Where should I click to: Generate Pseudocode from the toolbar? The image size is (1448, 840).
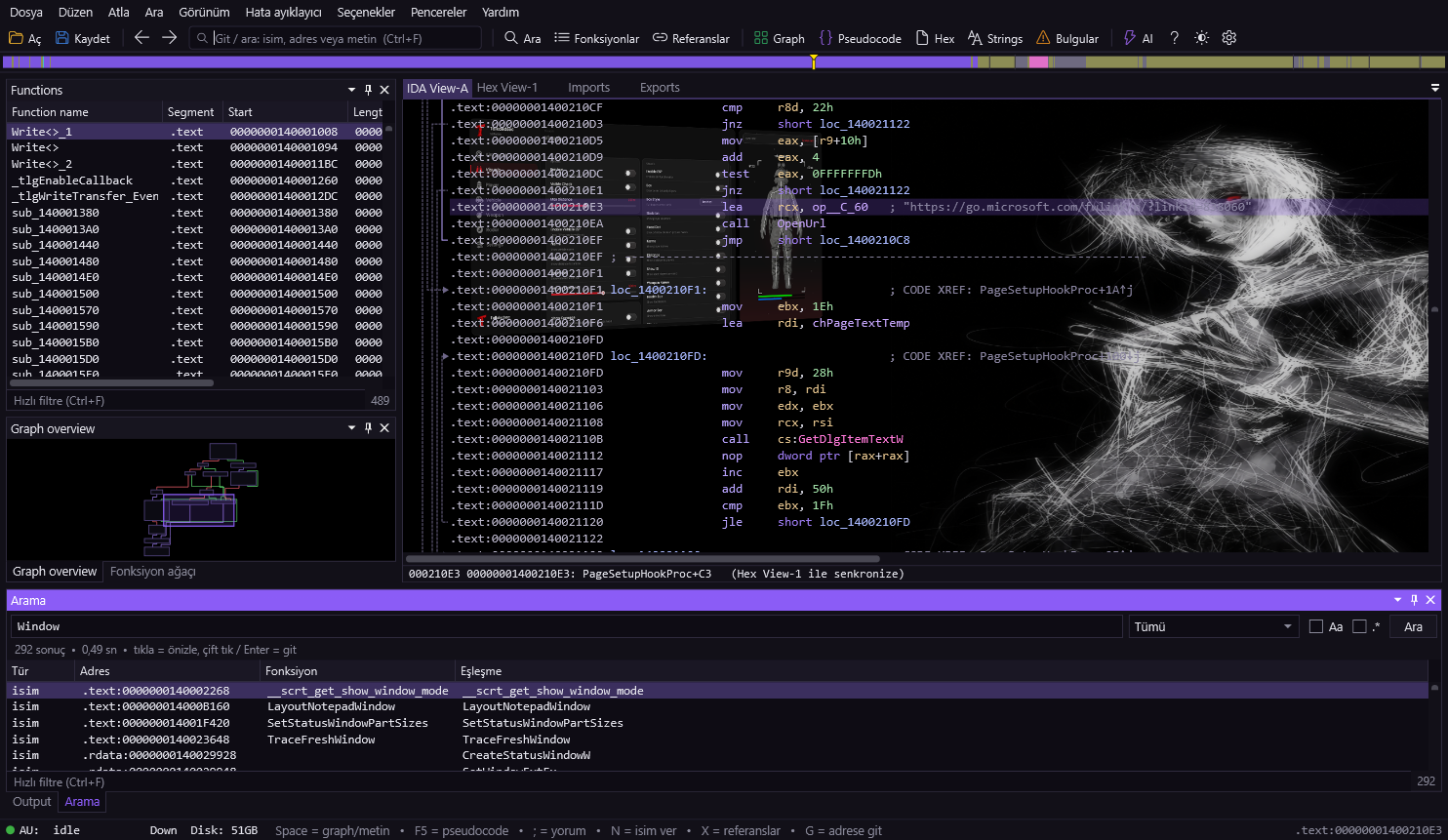pos(861,38)
